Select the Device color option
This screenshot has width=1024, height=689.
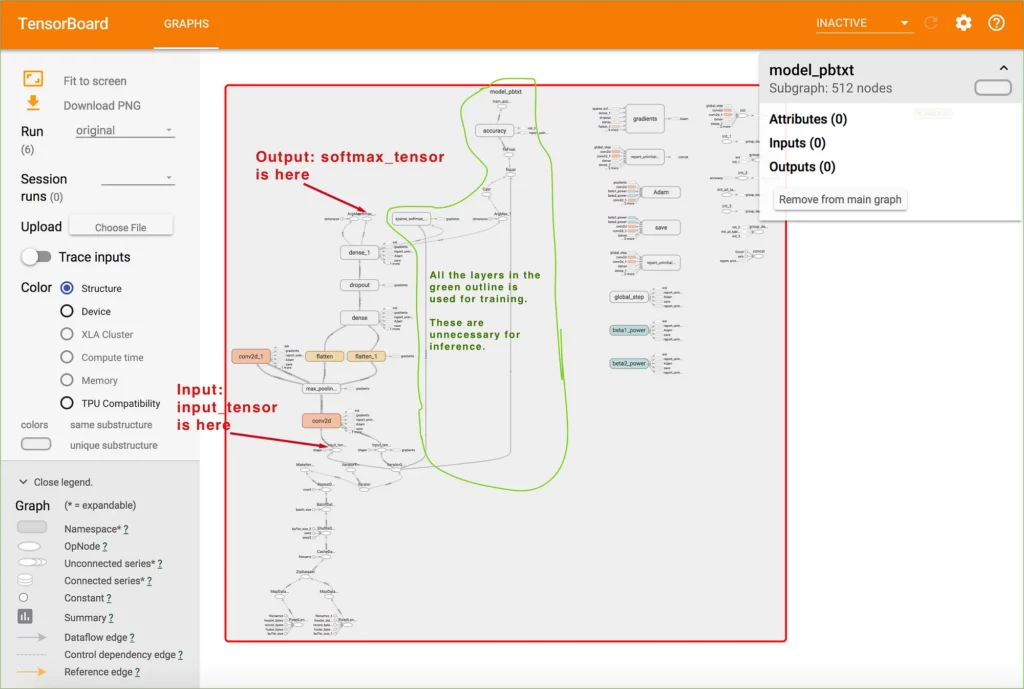click(x=67, y=311)
